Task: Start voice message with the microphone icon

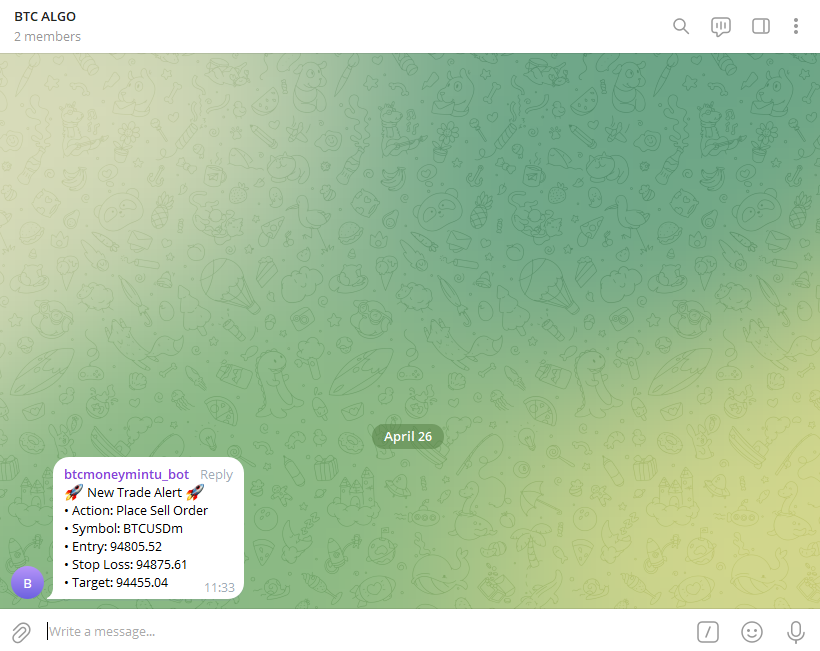Action: (795, 632)
